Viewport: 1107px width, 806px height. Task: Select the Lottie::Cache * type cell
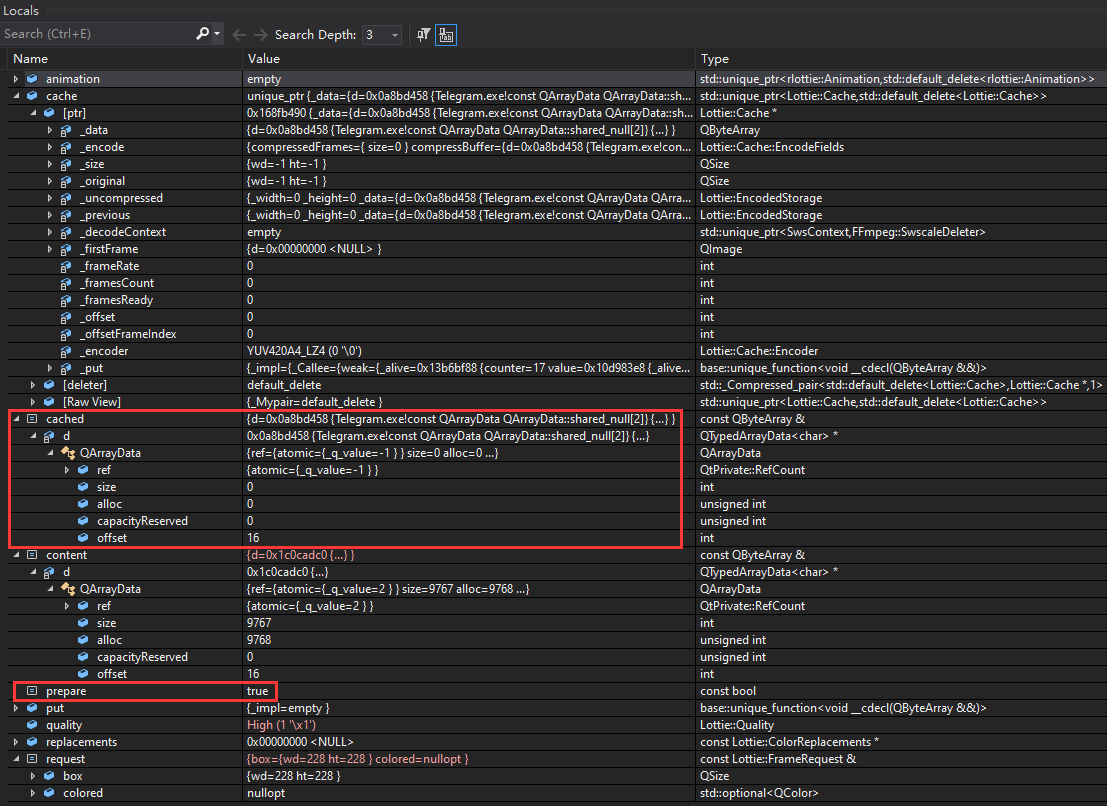[738, 113]
